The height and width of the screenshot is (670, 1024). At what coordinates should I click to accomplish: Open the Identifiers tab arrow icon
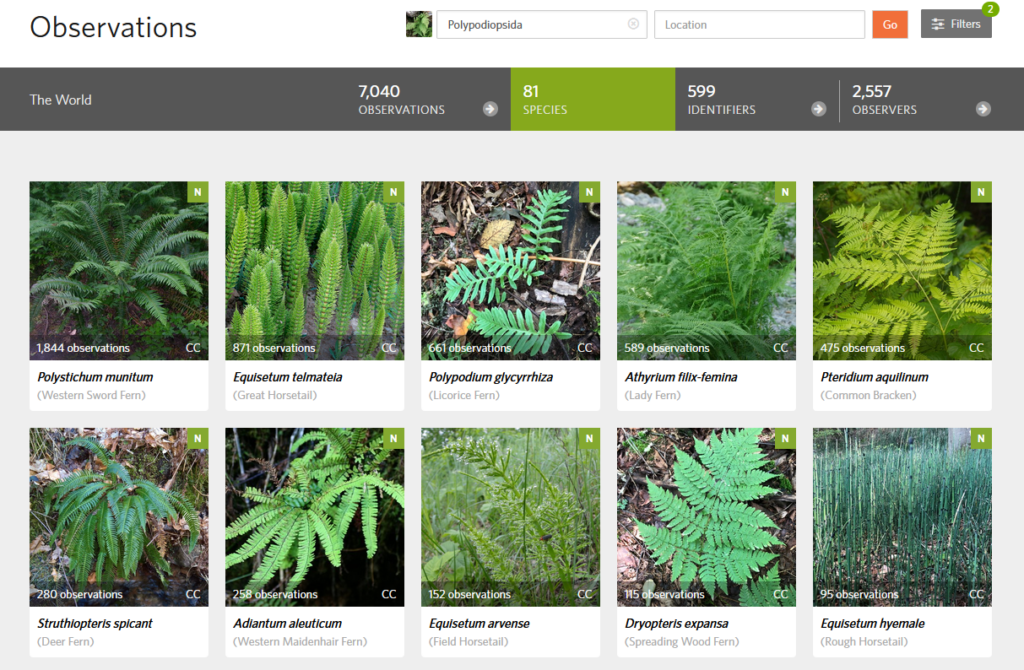(818, 109)
